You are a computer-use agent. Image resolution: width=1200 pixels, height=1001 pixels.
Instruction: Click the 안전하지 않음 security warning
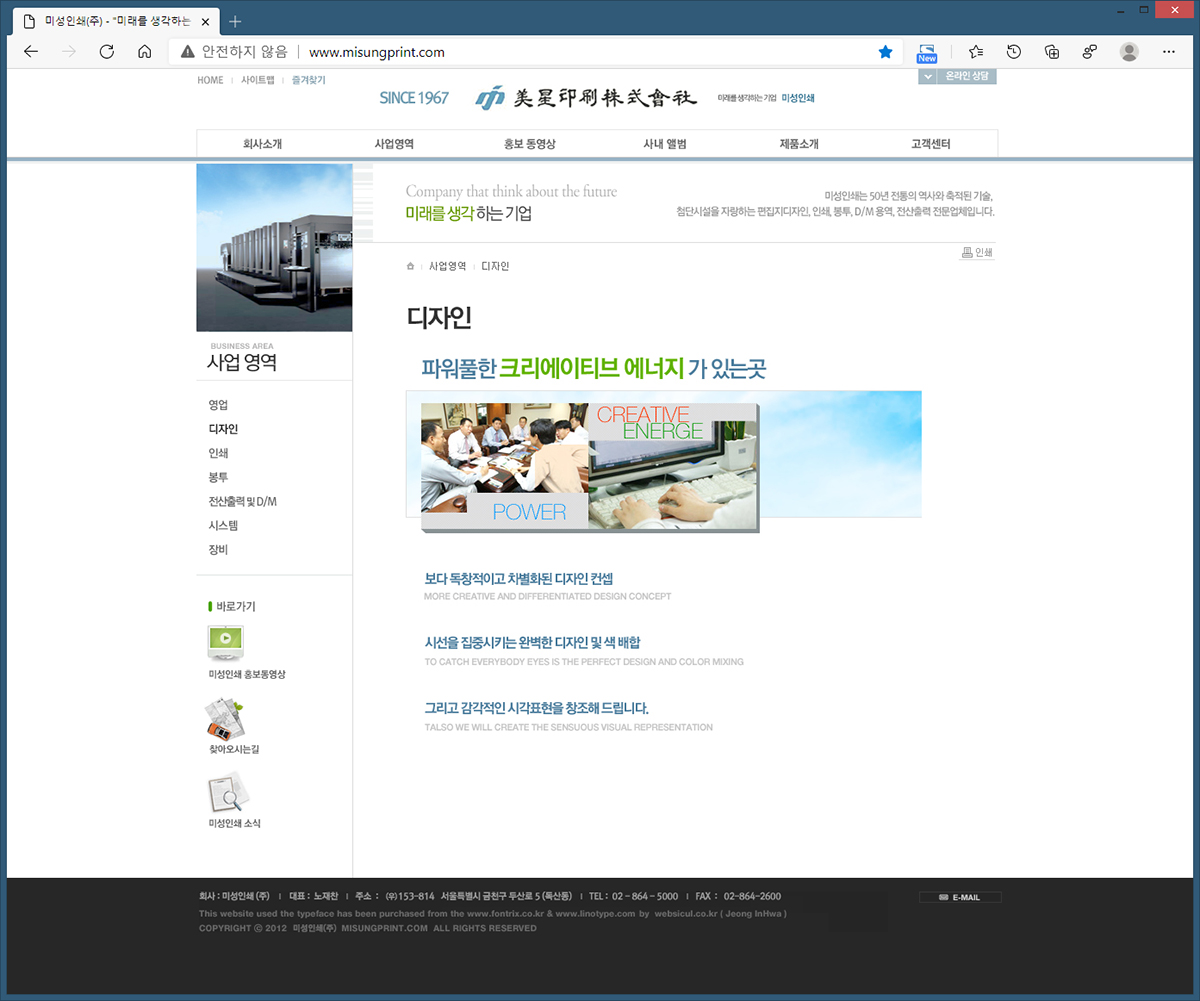click(235, 52)
